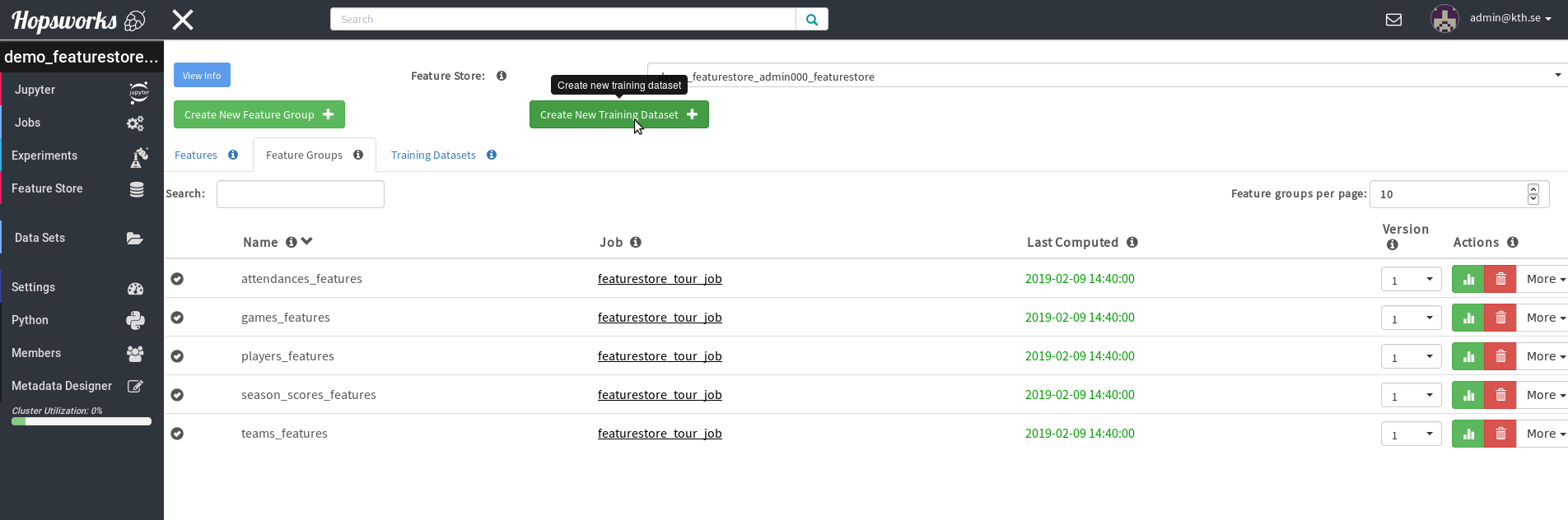Click the Actions column info icon
This screenshot has width=1568, height=520.
[1513, 242]
